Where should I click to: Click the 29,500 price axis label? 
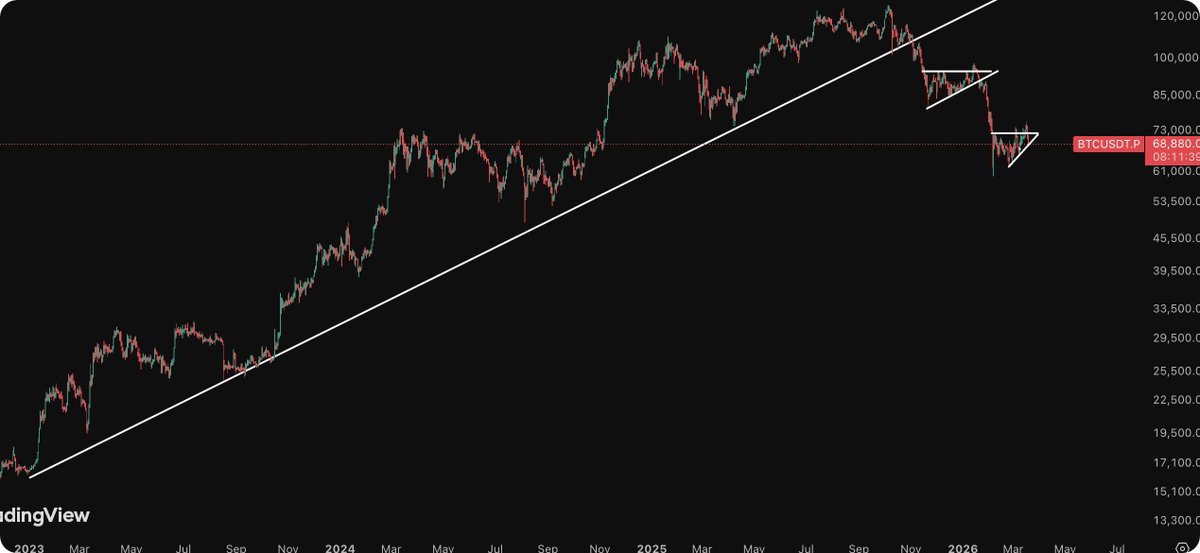pyautogui.click(x=1176, y=338)
